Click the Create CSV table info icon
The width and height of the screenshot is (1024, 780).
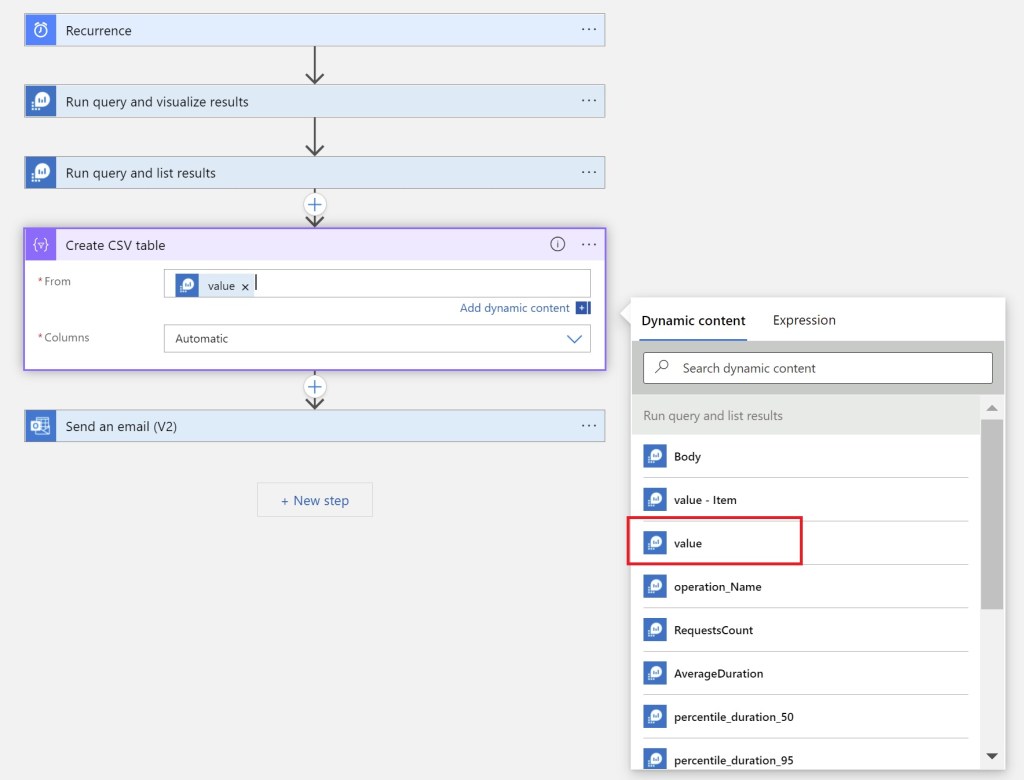click(558, 245)
